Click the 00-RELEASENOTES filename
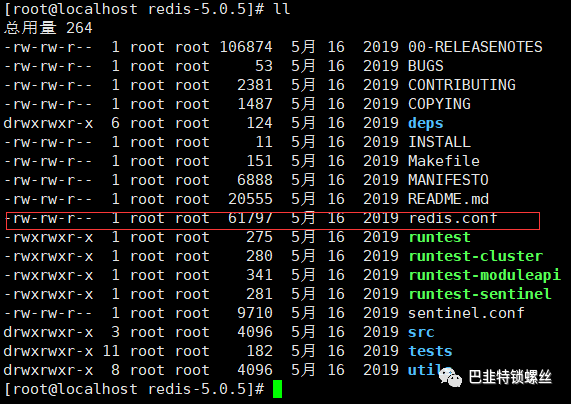The width and height of the screenshot is (571, 404). point(475,47)
